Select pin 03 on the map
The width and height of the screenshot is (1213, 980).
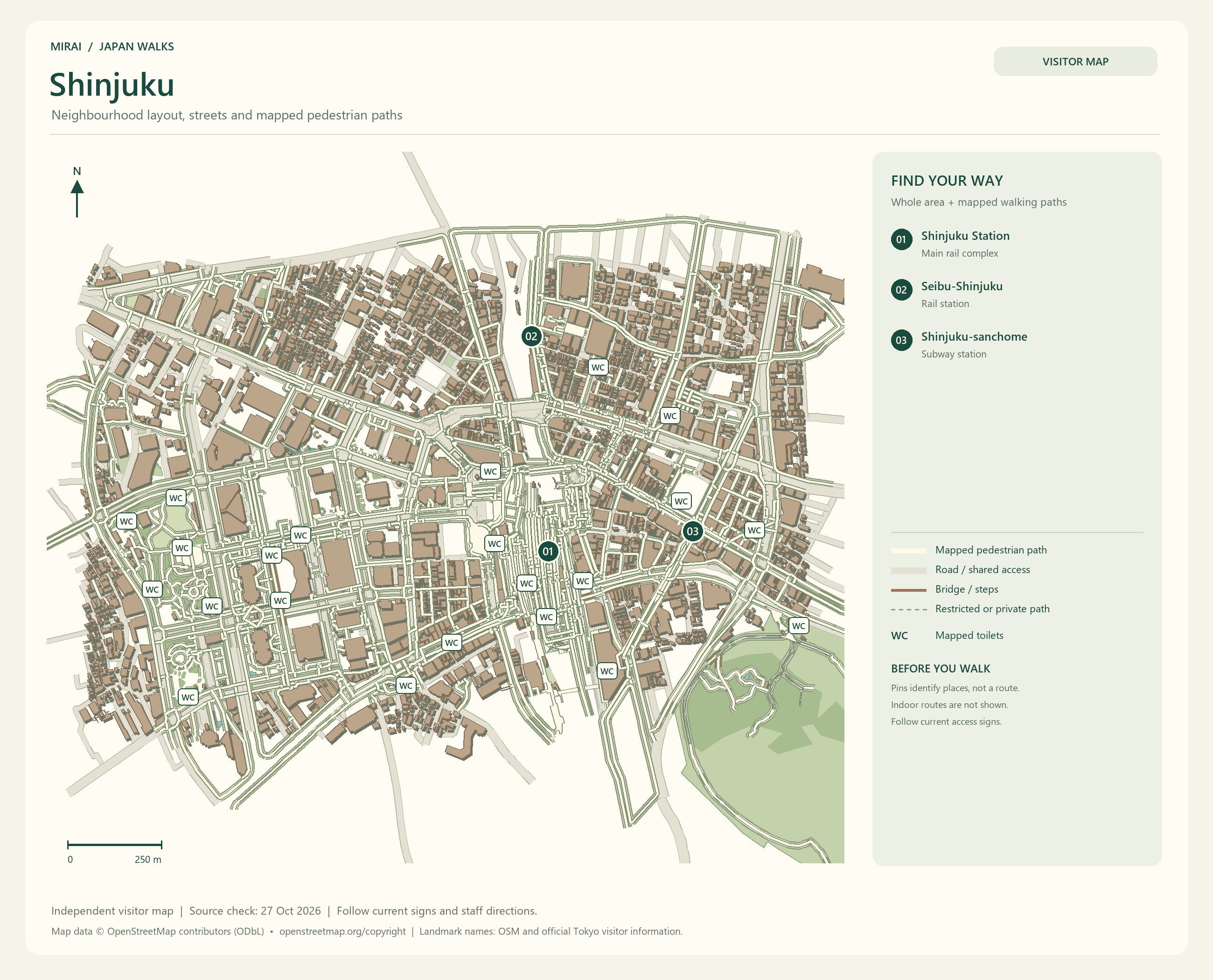coord(693,531)
